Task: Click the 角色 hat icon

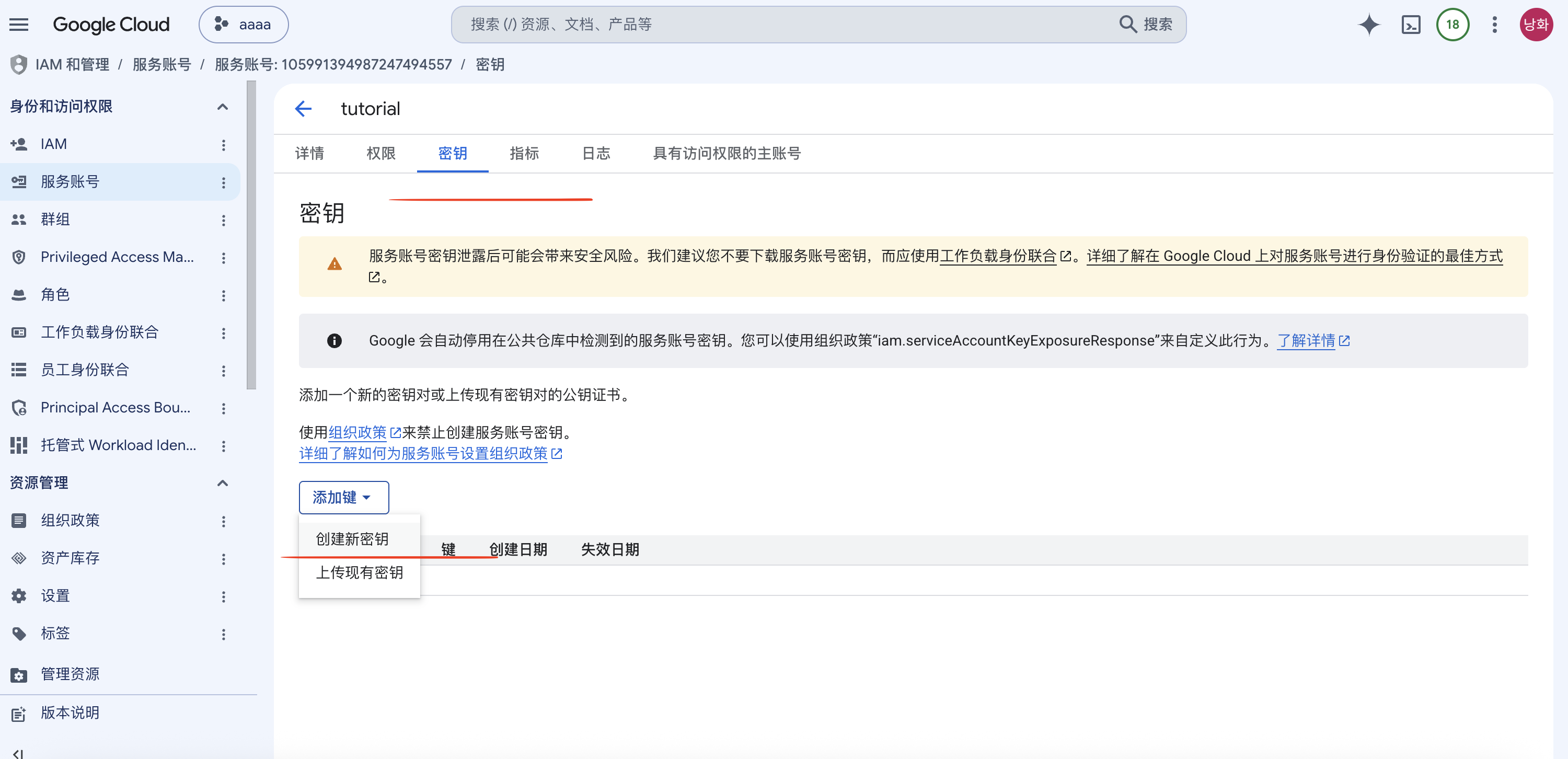Action: click(19, 295)
